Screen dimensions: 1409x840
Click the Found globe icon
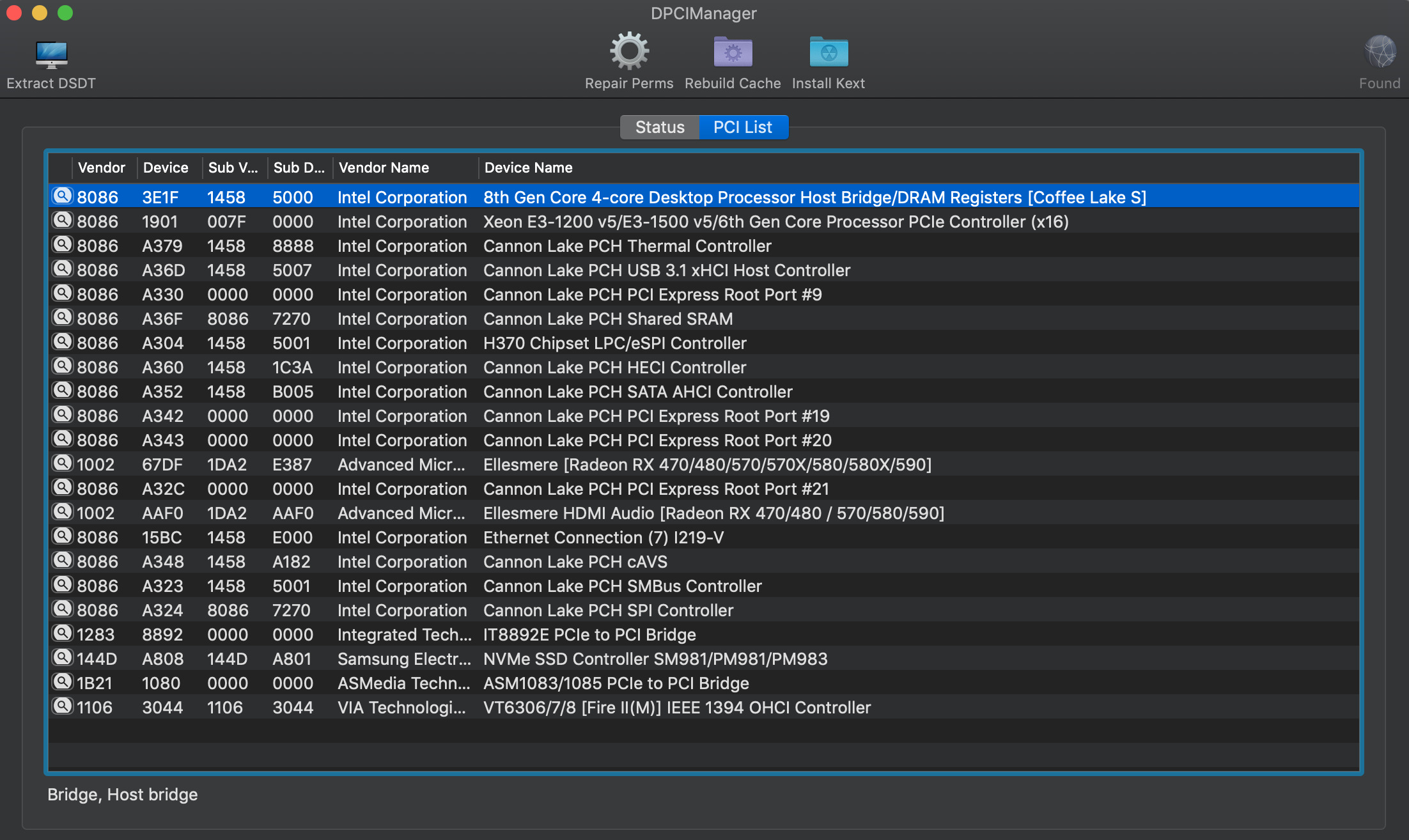click(1380, 52)
